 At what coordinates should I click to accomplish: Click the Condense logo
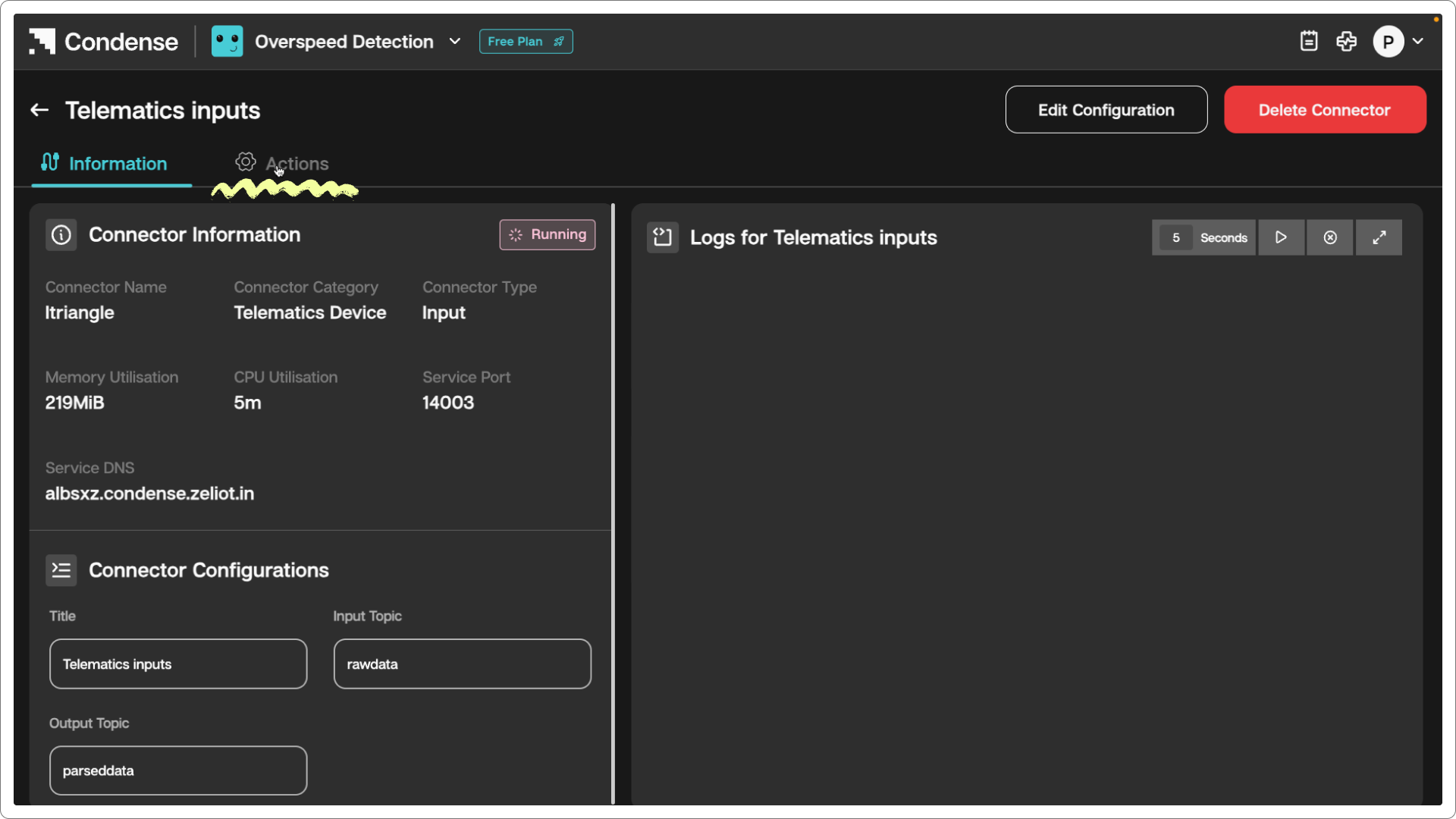[104, 42]
